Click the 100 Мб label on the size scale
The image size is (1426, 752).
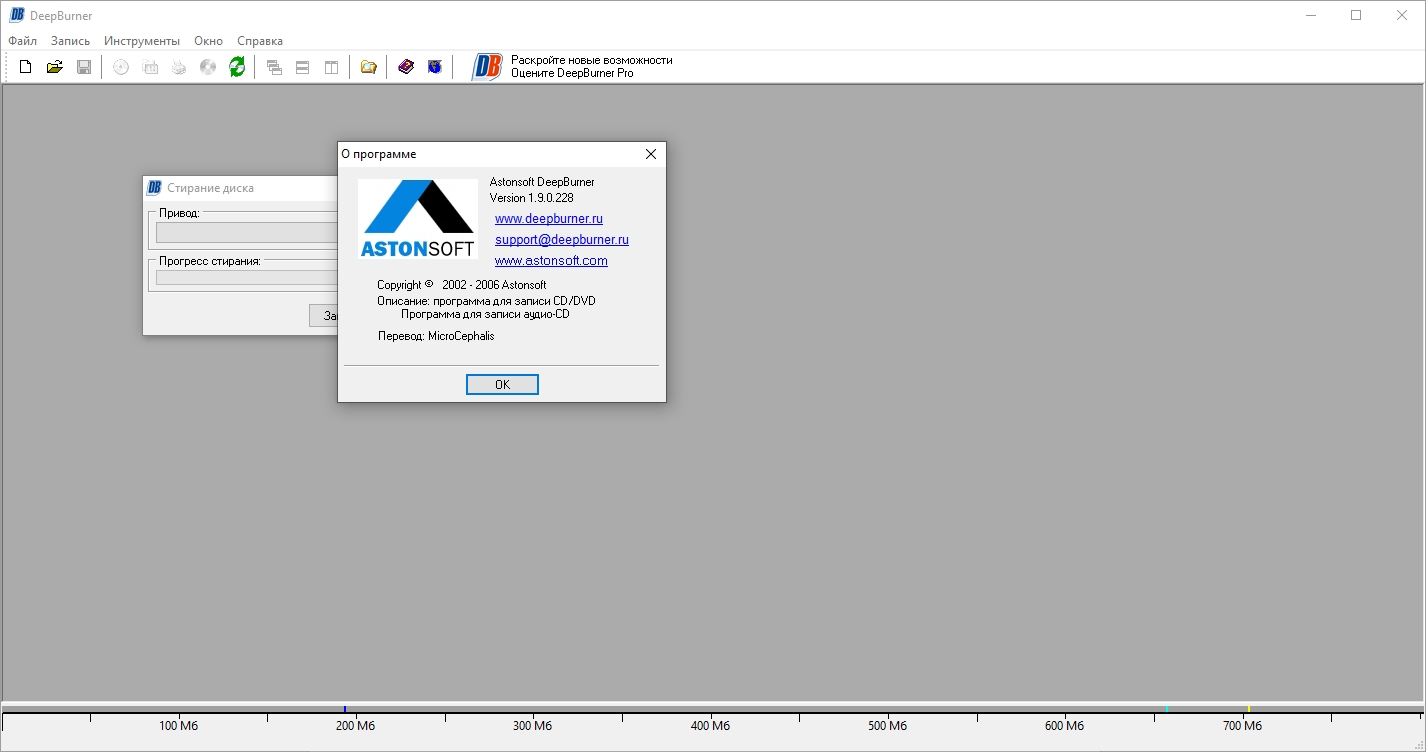click(x=179, y=726)
